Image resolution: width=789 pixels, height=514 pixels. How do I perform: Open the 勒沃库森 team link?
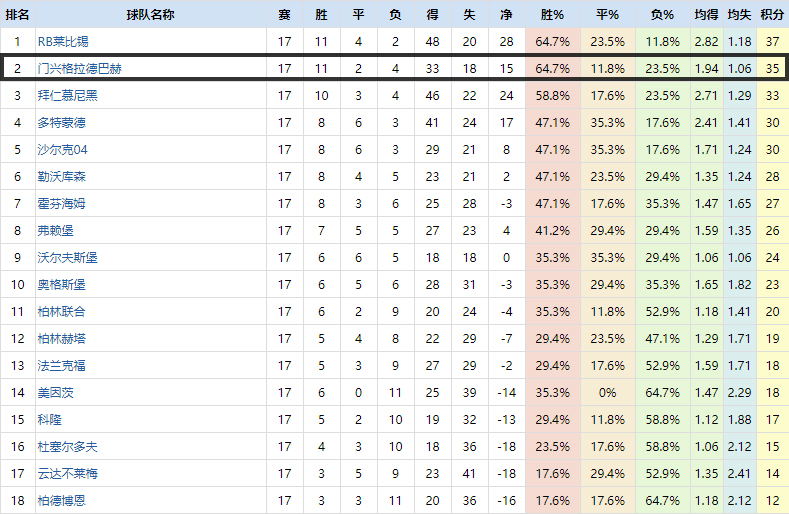coord(61,177)
